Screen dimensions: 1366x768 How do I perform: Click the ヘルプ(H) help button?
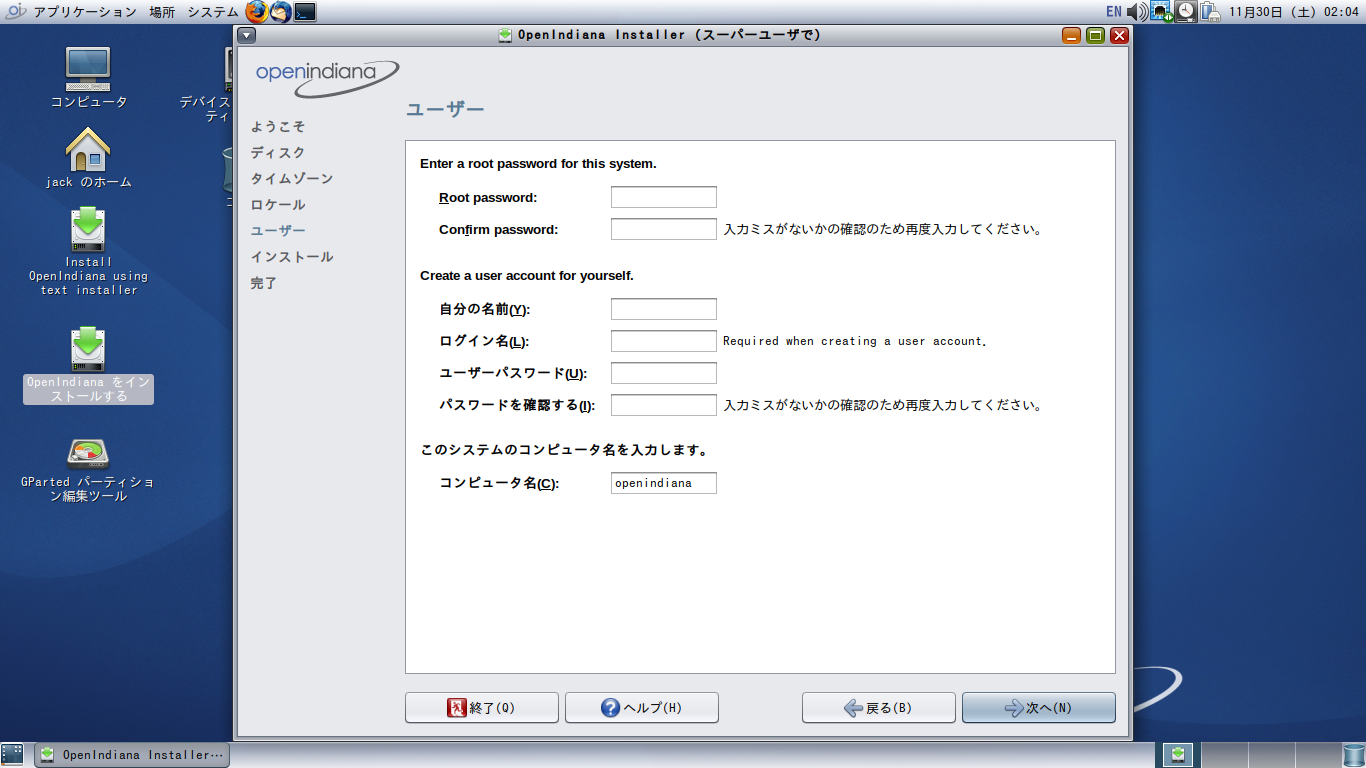click(x=642, y=708)
